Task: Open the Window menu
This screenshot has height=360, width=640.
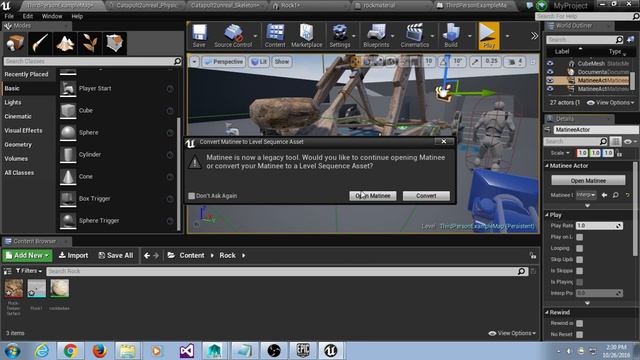Action: [52, 16]
